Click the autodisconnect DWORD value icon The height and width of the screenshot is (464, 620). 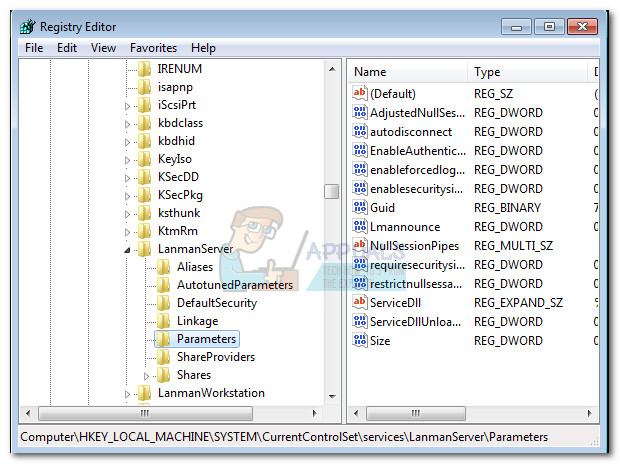[360, 131]
